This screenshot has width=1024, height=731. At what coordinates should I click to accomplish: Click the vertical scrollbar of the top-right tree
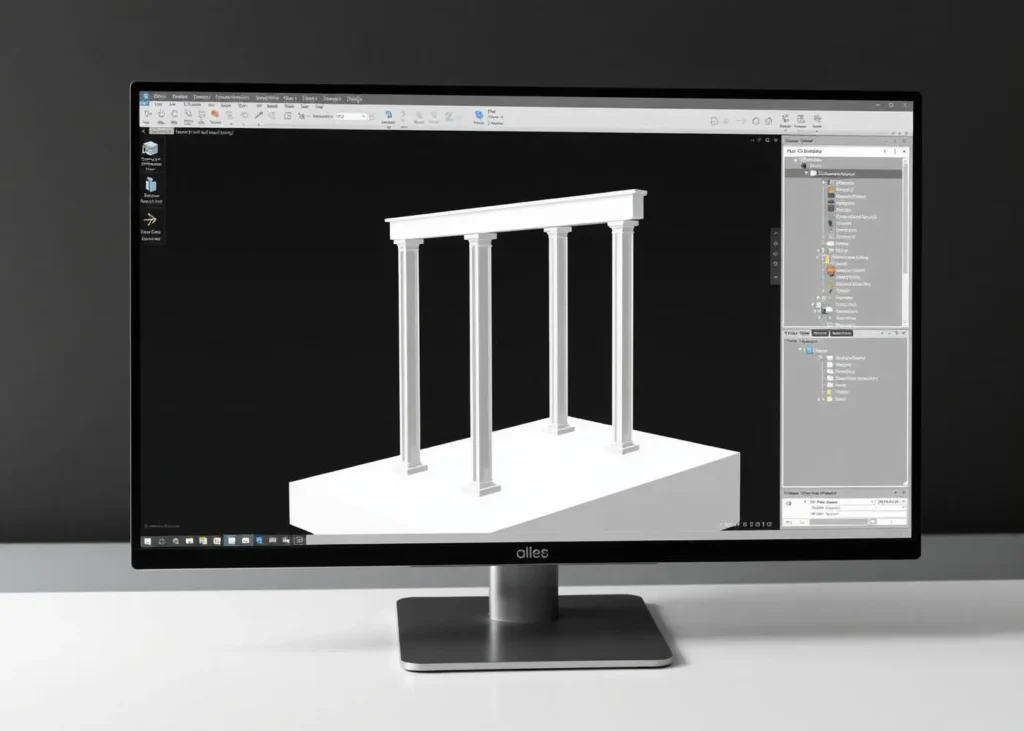(905, 242)
